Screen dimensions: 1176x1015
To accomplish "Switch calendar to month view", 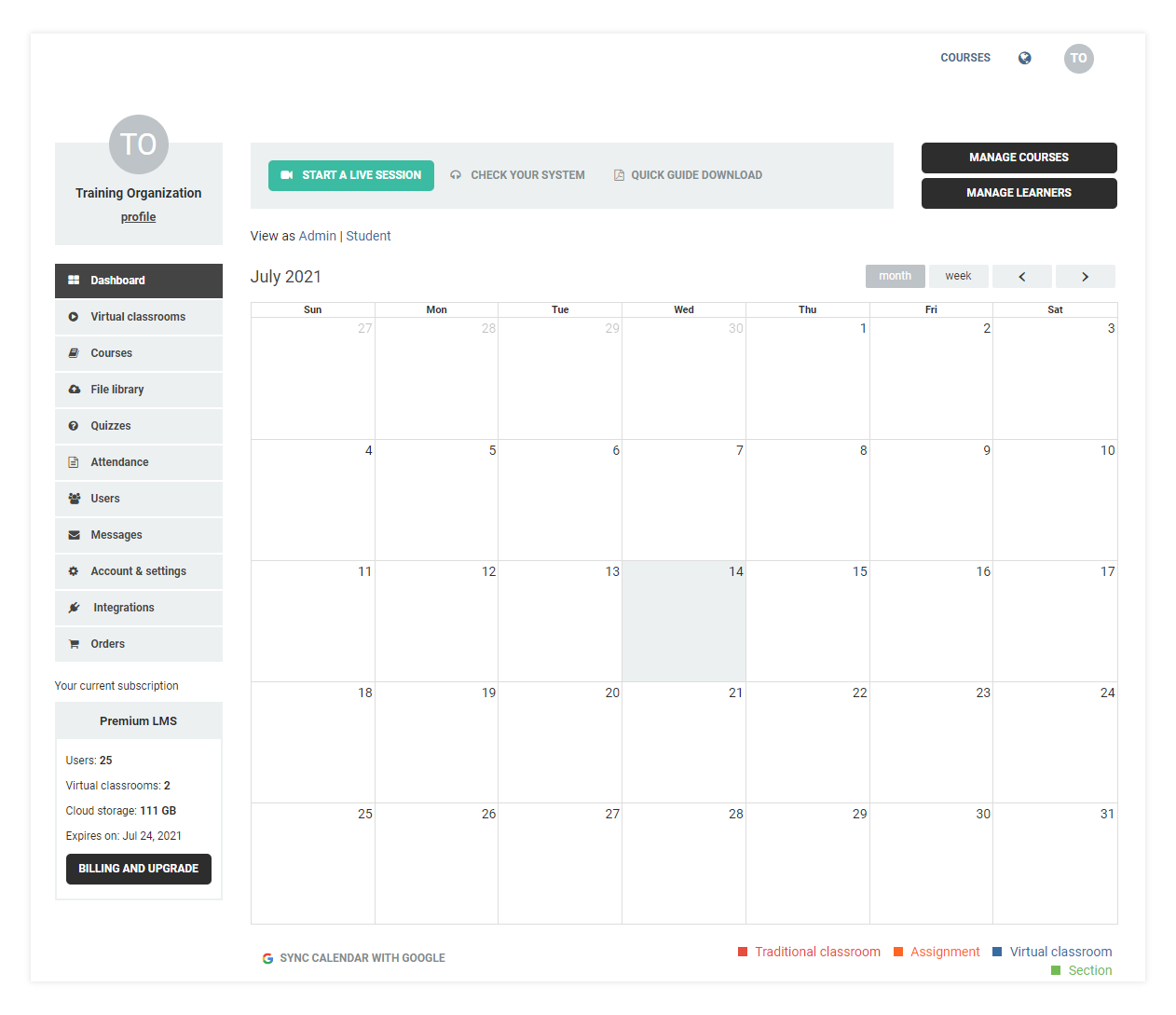I will tap(895, 276).
